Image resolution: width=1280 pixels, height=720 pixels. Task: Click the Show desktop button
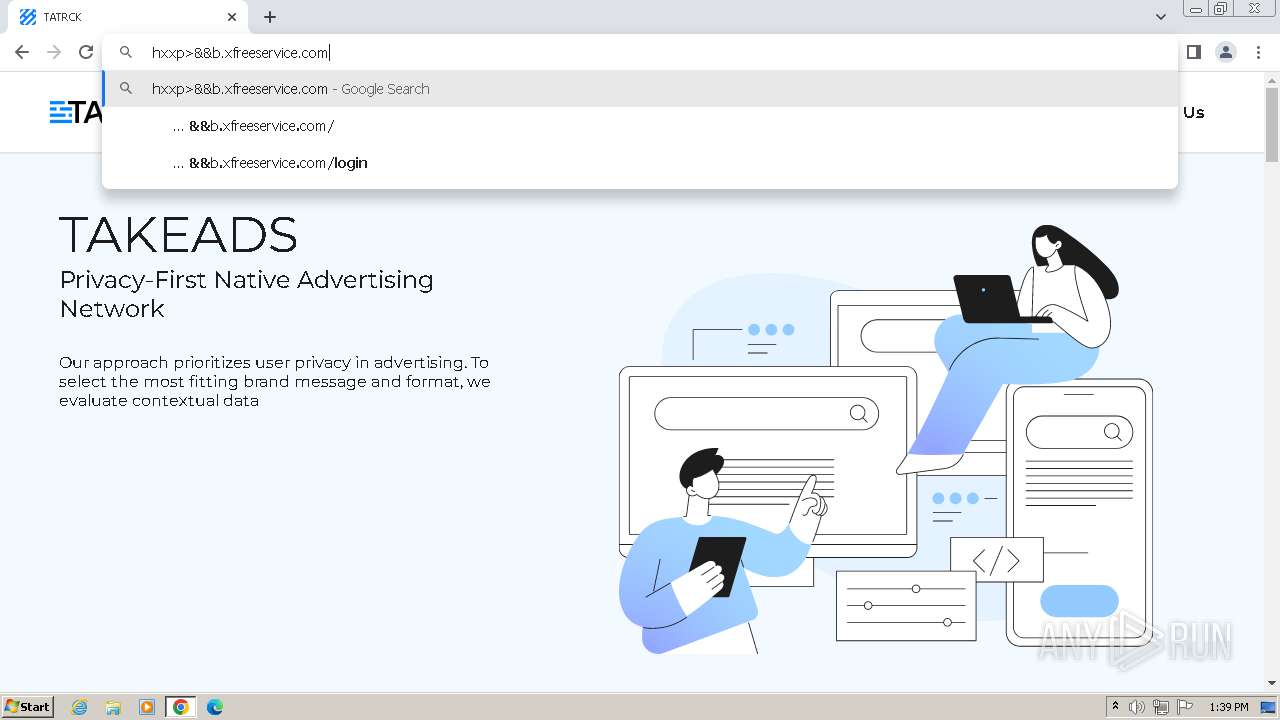1268,707
